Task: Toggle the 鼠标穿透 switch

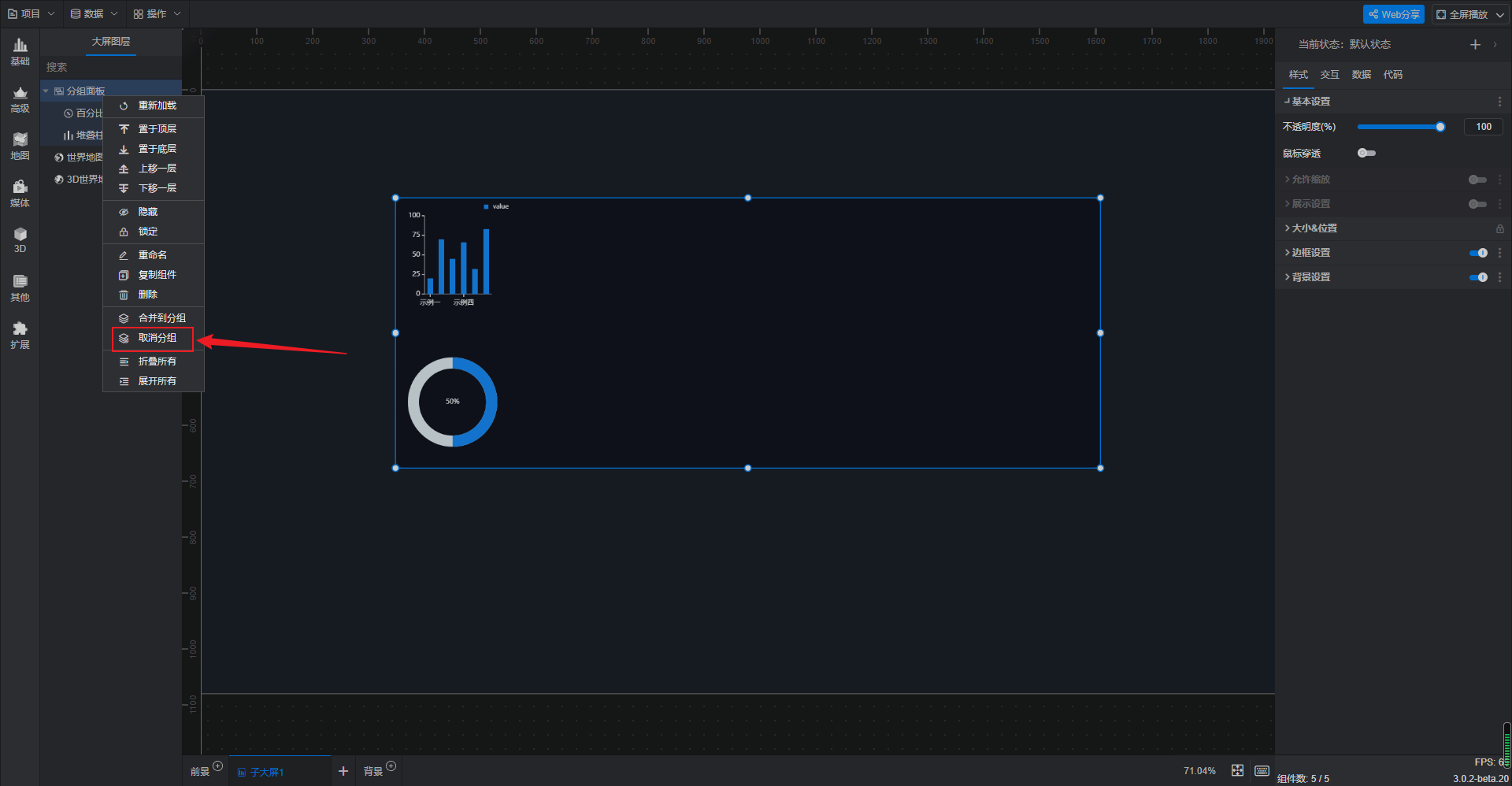Action: point(1366,153)
